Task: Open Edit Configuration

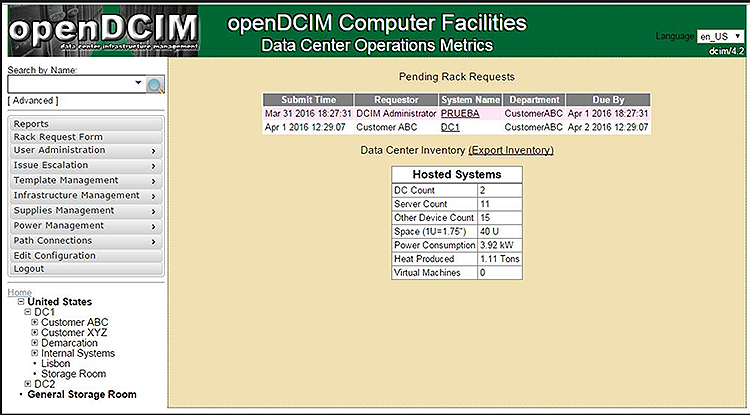Action: [86, 255]
